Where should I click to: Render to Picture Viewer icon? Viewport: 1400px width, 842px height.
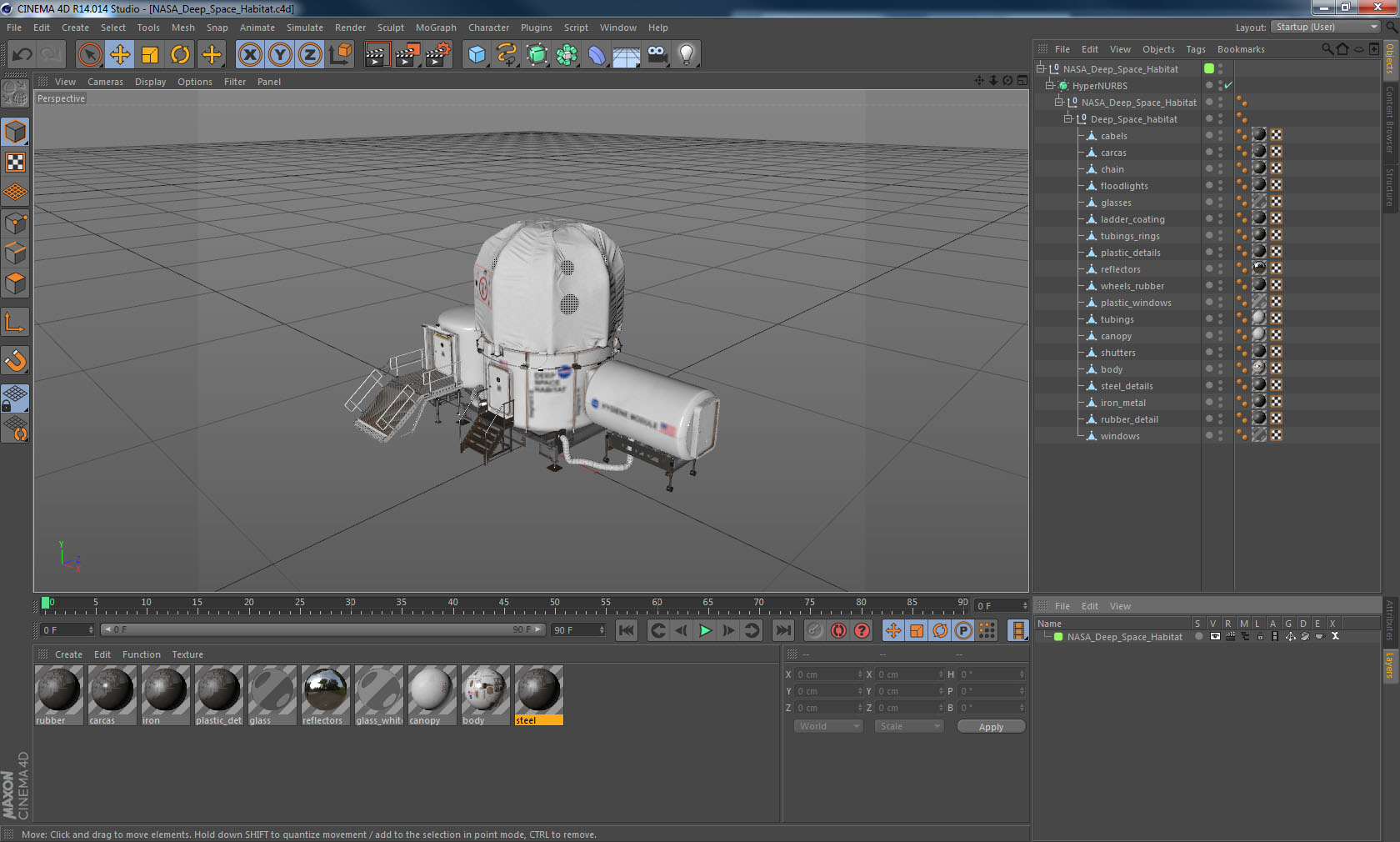(407, 55)
